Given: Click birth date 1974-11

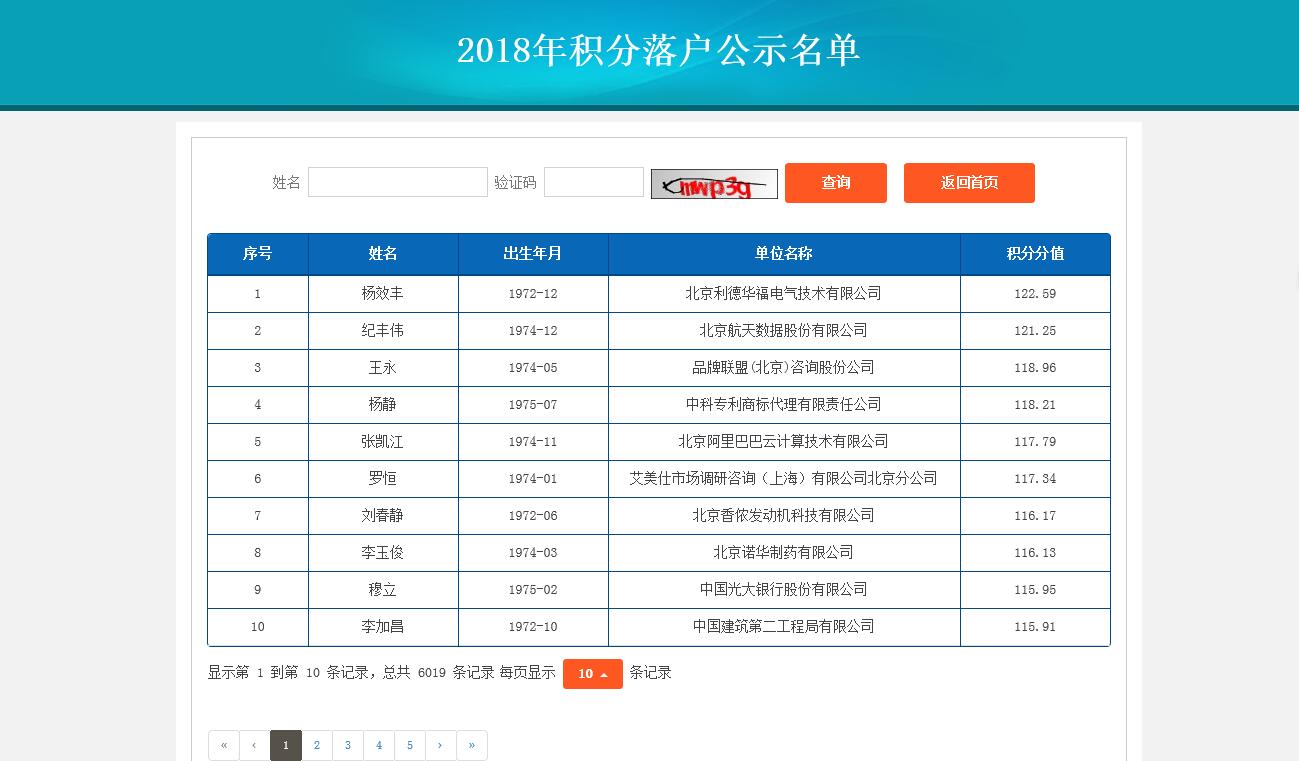Looking at the screenshot, I should point(533,442).
